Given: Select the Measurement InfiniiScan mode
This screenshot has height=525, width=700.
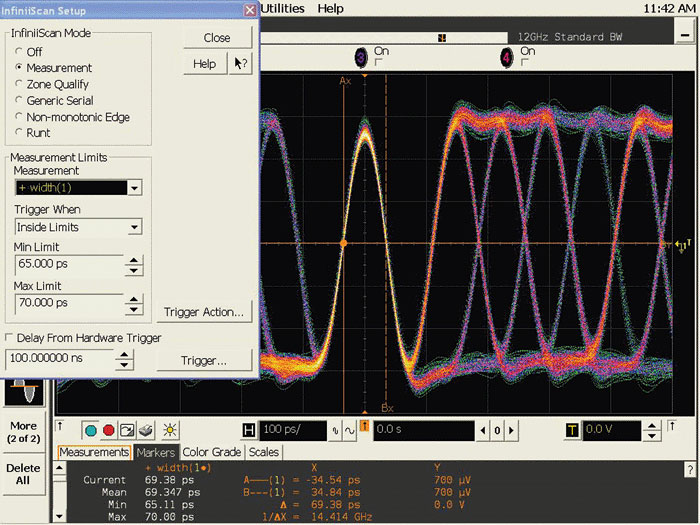Looking at the screenshot, I should (x=19, y=67).
